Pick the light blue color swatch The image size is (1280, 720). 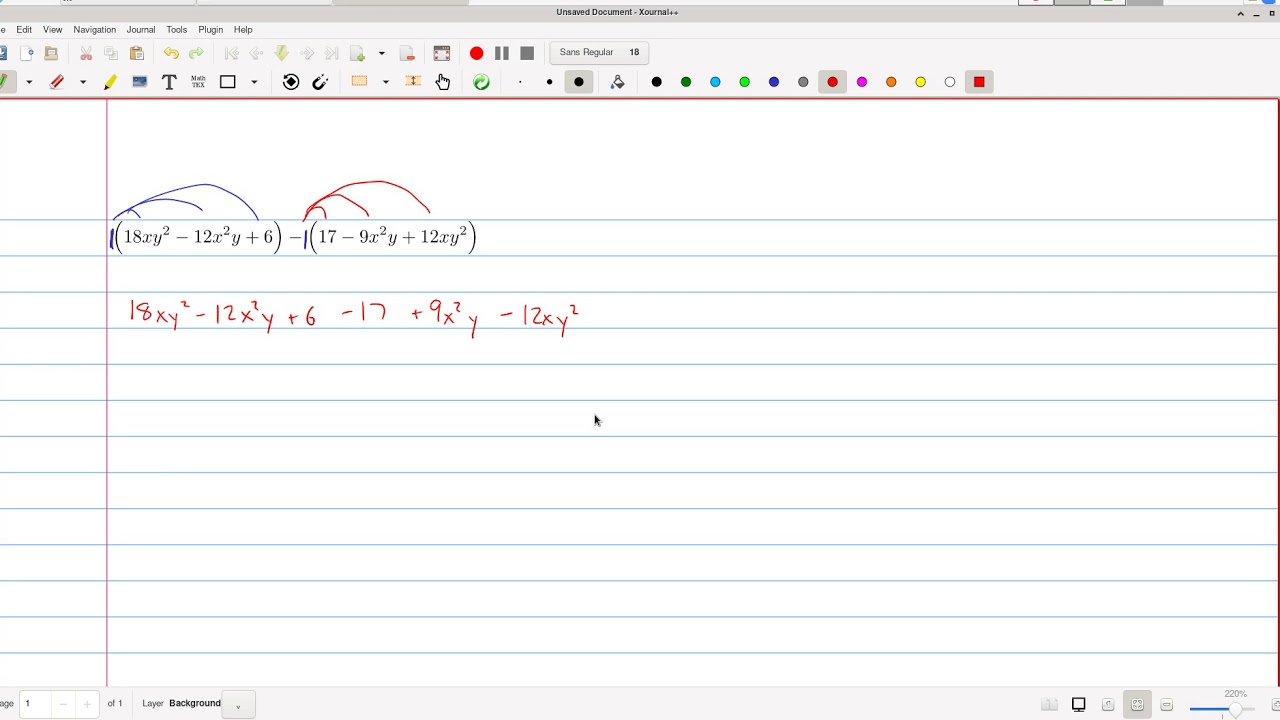pyautogui.click(x=715, y=82)
